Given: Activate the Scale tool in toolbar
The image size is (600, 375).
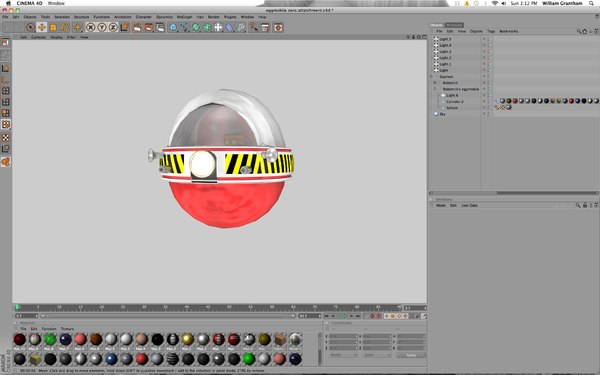Looking at the screenshot, I should (x=53, y=27).
